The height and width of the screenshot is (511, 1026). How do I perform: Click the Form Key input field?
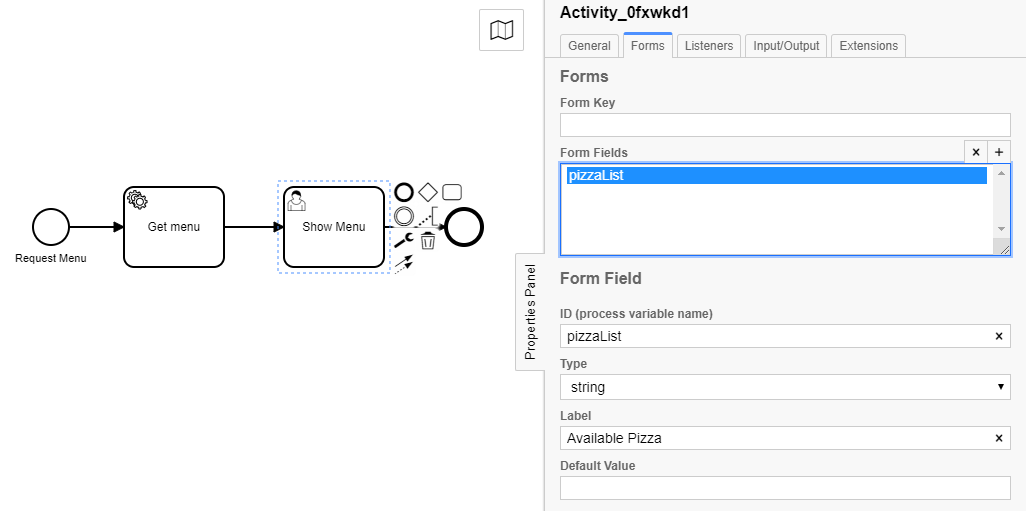click(785, 125)
